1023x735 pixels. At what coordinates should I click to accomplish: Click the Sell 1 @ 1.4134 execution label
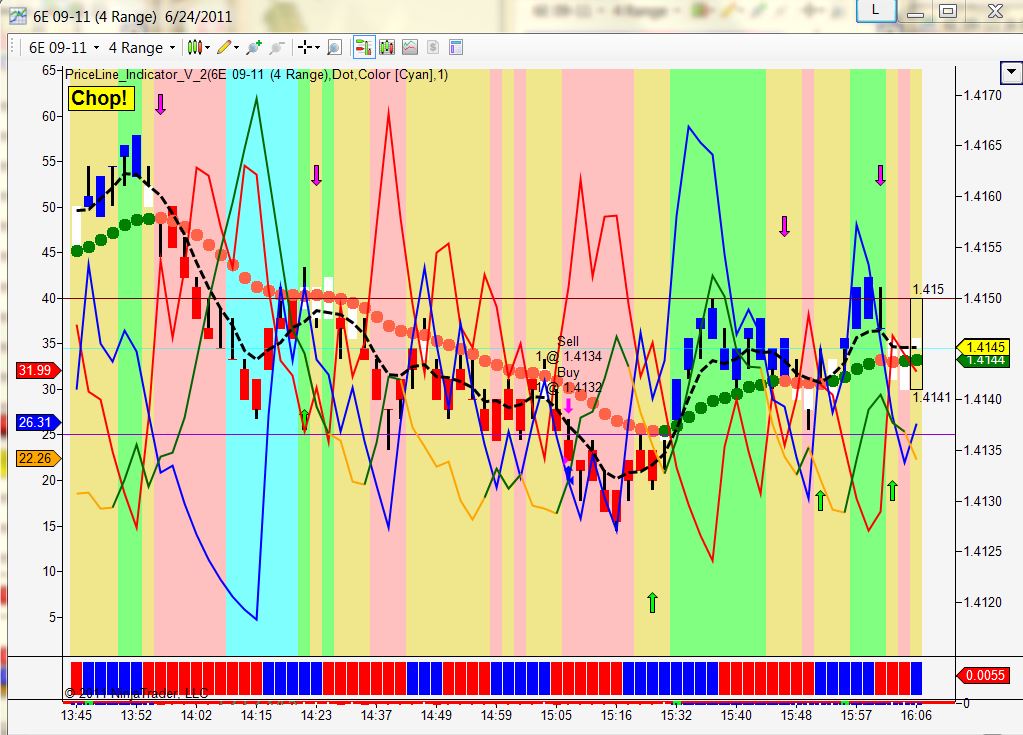pyautogui.click(x=568, y=349)
